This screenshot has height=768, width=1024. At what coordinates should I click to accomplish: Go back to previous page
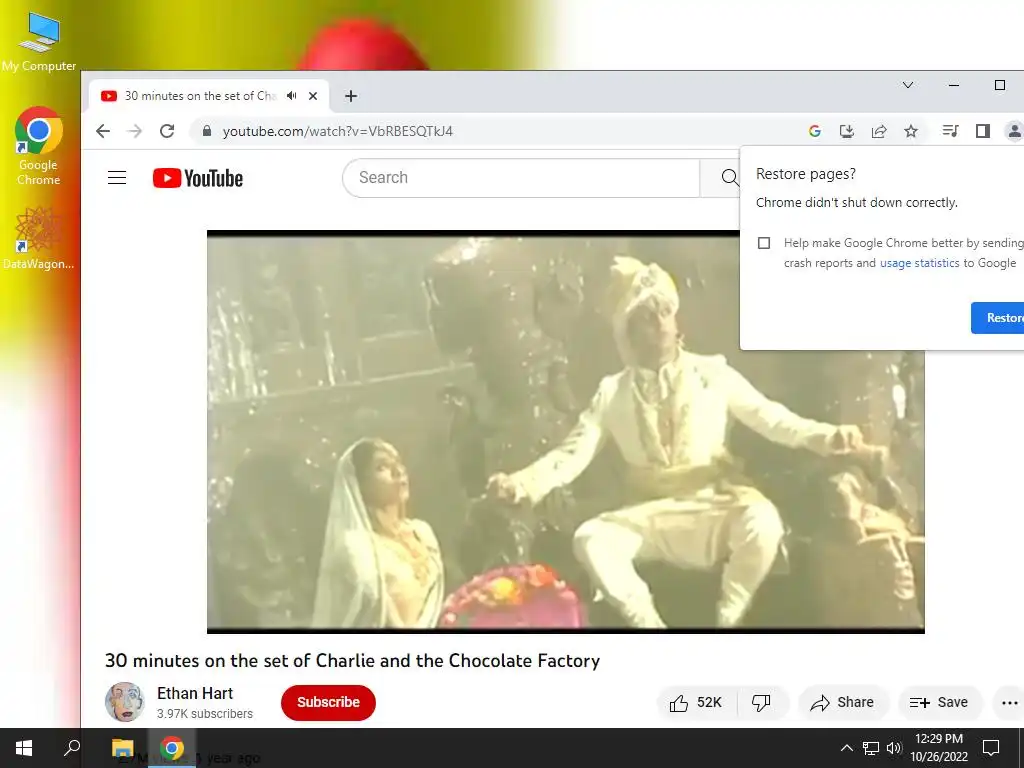coord(103,131)
